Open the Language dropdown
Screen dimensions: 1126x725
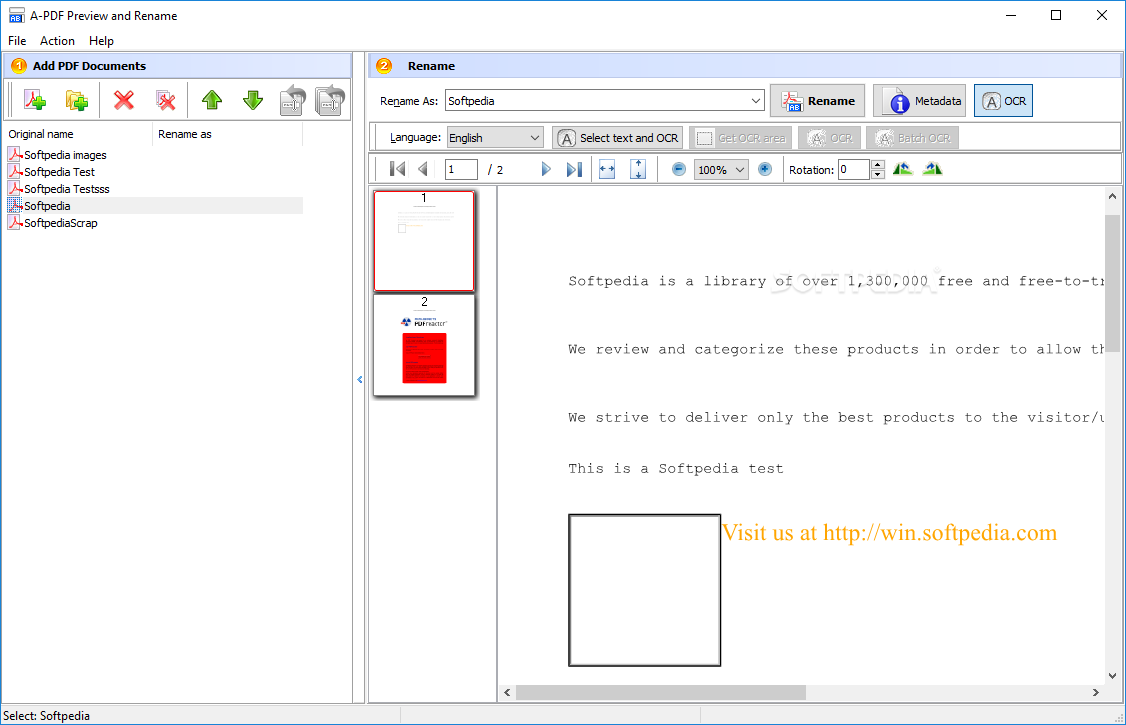pyautogui.click(x=495, y=138)
